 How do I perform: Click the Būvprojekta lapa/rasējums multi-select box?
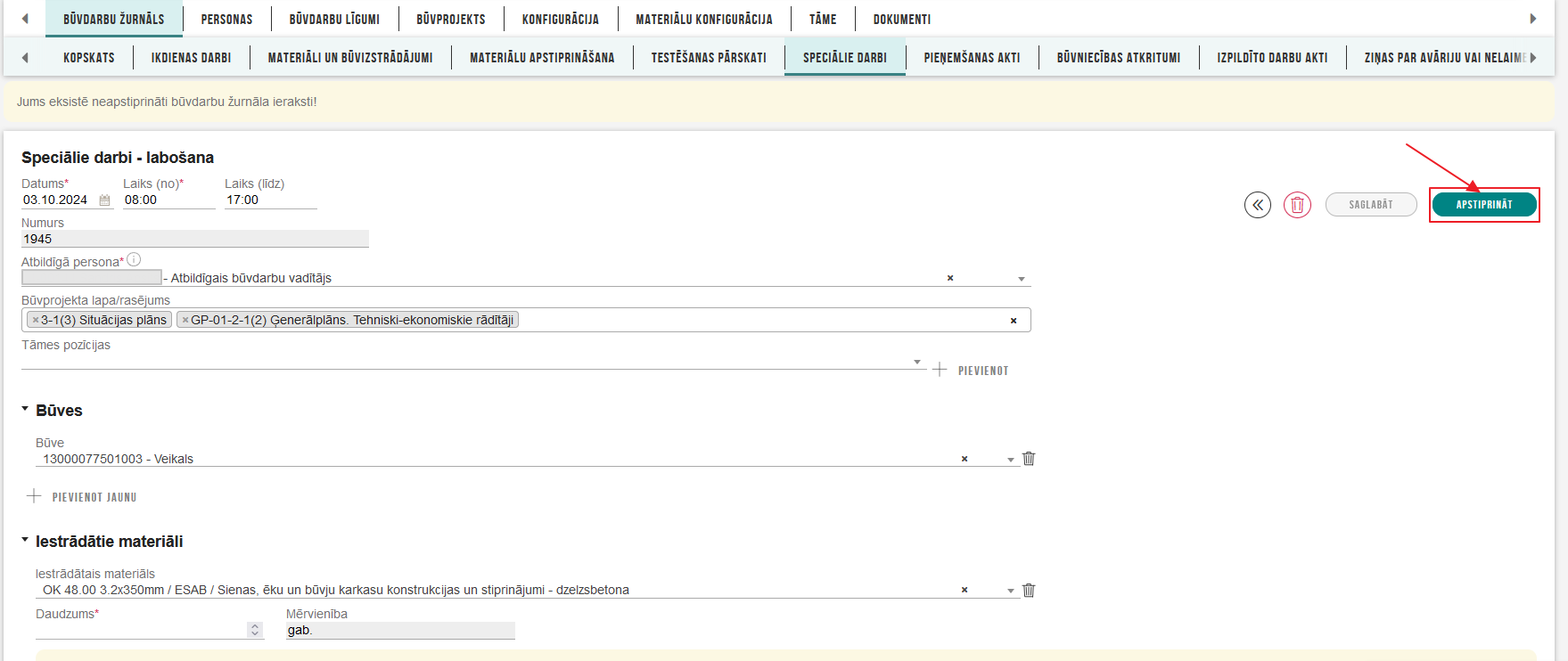pos(526,320)
